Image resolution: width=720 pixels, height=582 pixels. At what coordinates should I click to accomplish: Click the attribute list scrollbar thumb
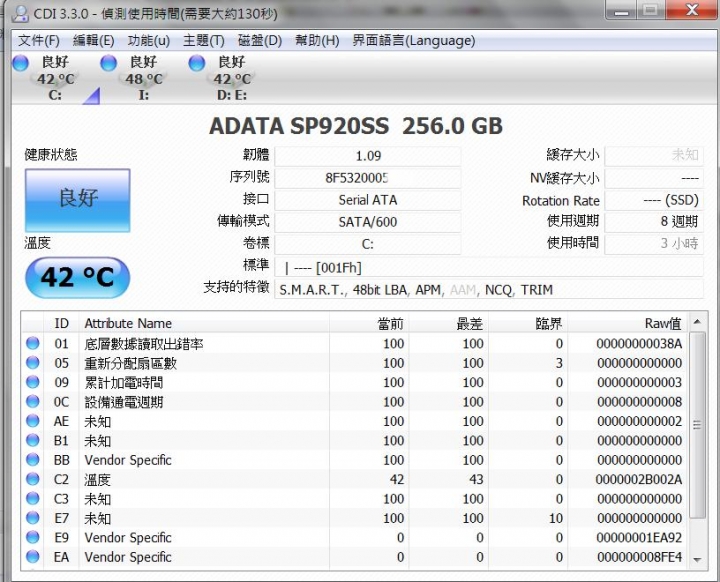click(697, 425)
